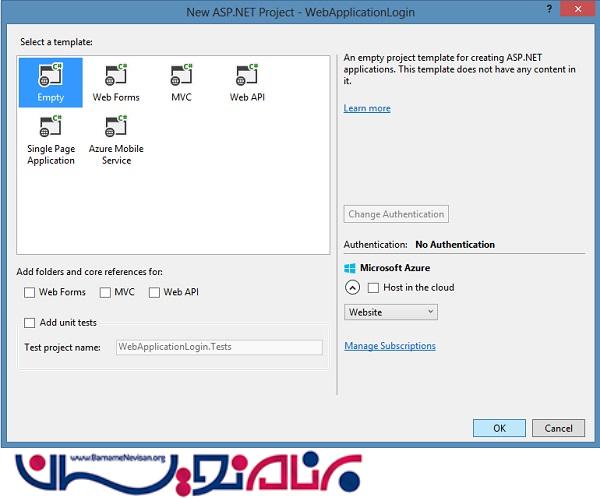Screen dimensions: 600x498
Task: Open the dialog's help question mark
Action: (x=549, y=9)
